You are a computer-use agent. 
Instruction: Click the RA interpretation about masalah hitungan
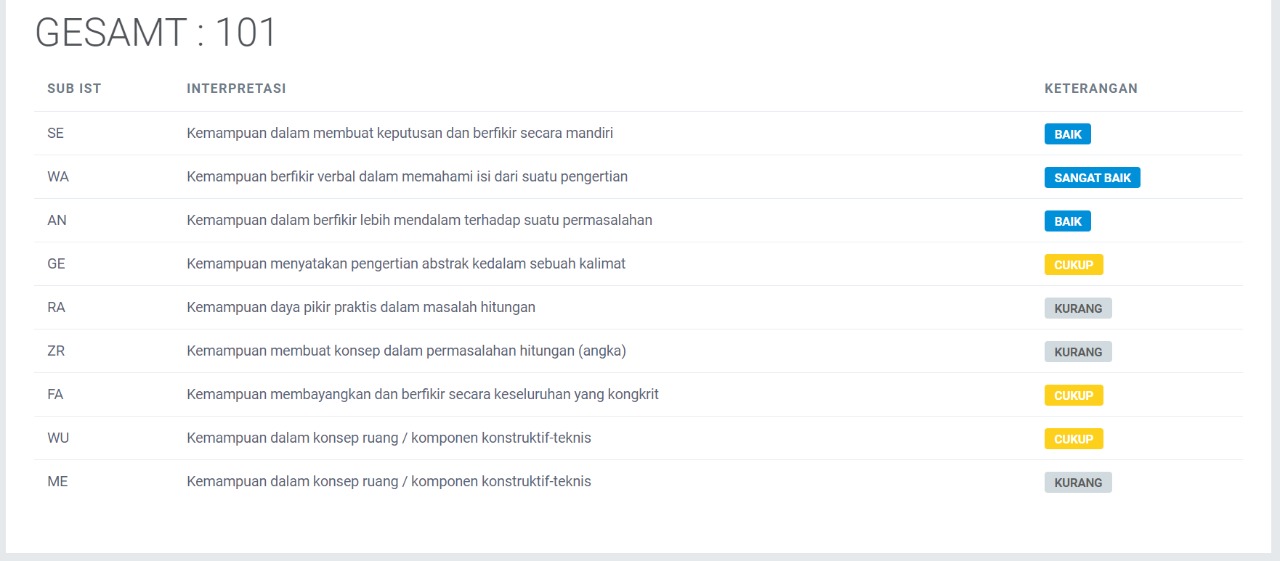click(x=361, y=307)
